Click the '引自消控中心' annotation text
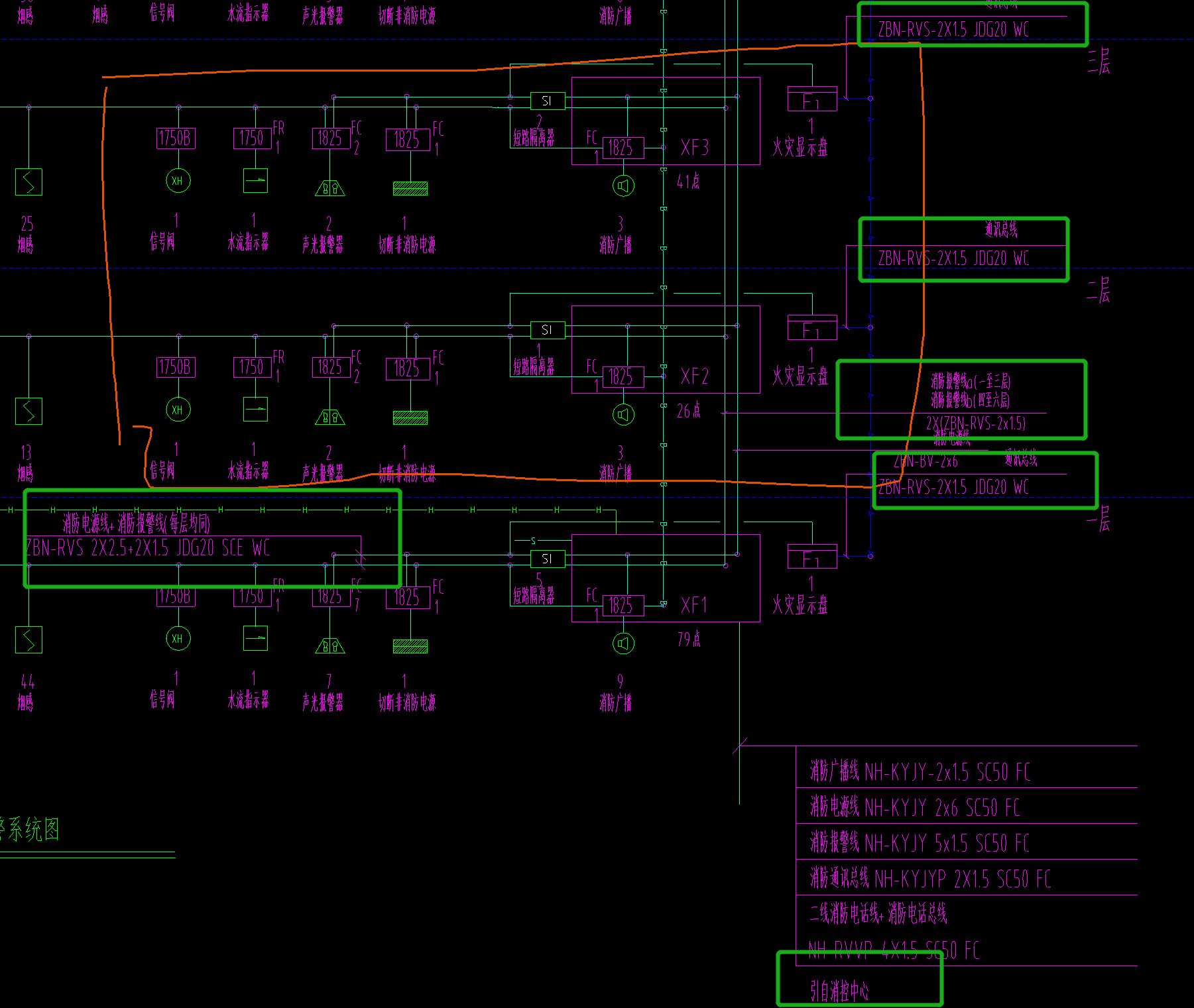Image resolution: width=1194 pixels, height=1008 pixels. (x=840, y=991)
